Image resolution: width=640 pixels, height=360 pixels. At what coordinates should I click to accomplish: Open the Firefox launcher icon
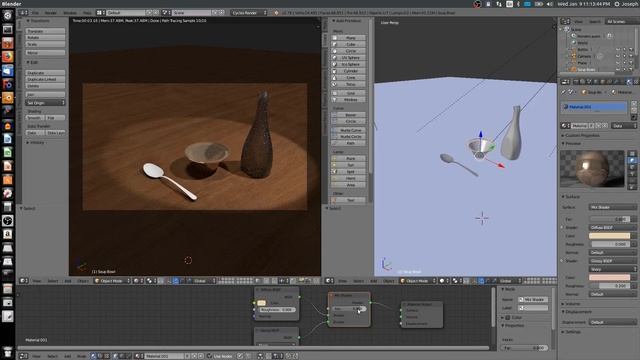click(7, 56)
